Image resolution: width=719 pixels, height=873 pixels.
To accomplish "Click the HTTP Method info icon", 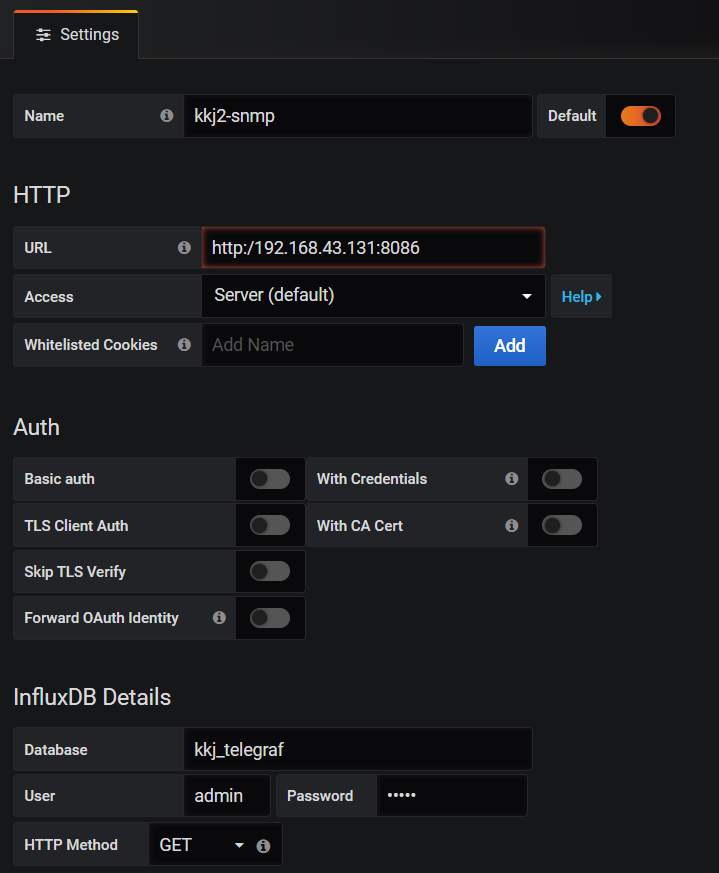I will click(x=263, y=846).
